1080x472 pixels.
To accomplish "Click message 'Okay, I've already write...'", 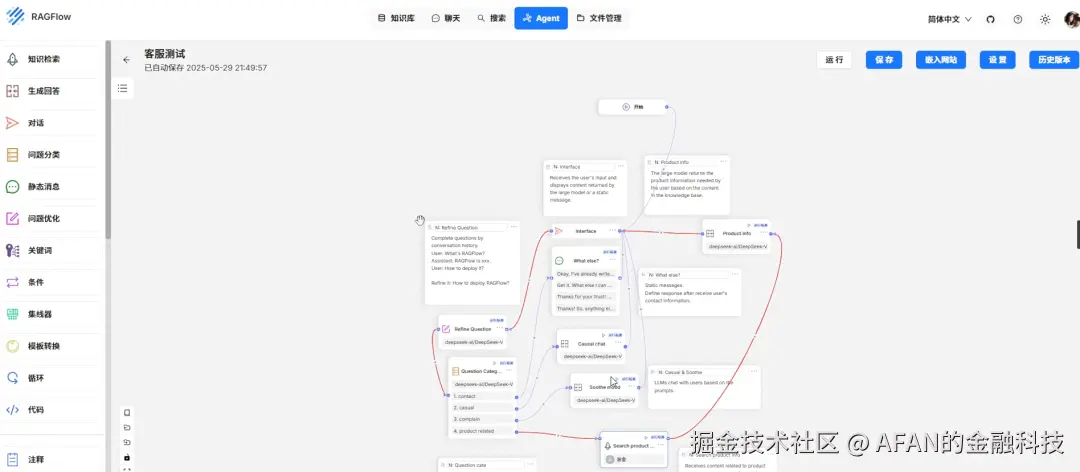I will (x=585, y=274).
